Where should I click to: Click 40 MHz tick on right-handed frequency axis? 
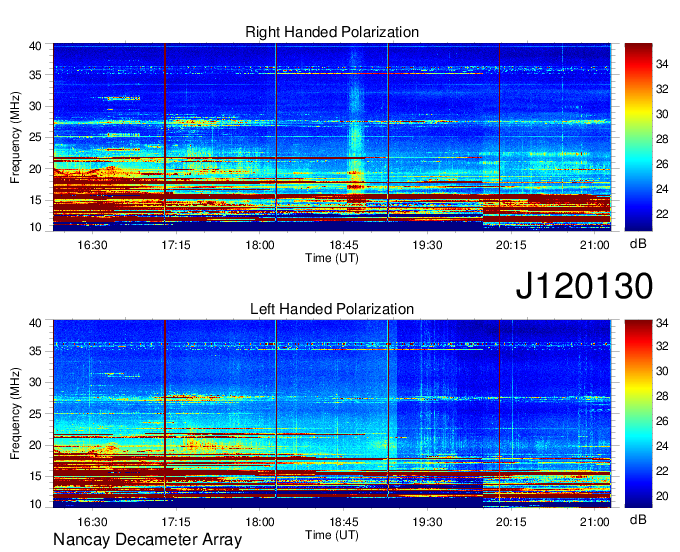[x=36, y=46]
